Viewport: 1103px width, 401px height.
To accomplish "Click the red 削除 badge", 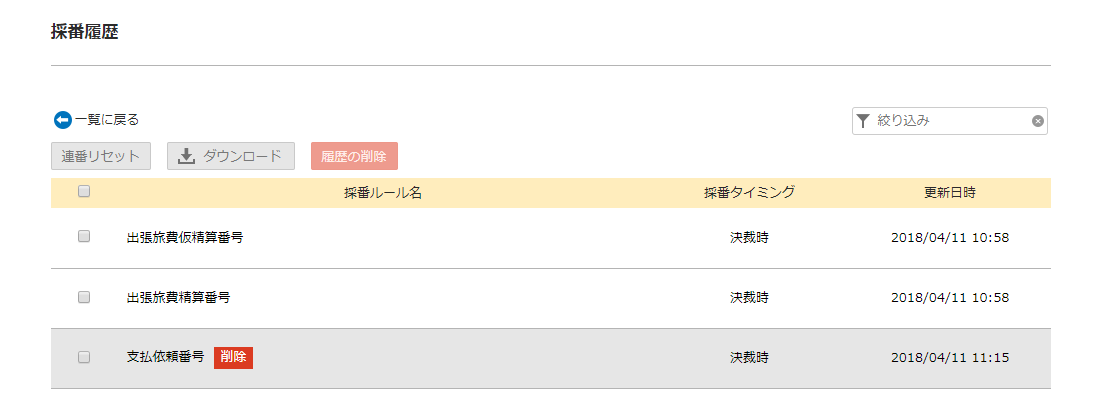I will [234, 357].
